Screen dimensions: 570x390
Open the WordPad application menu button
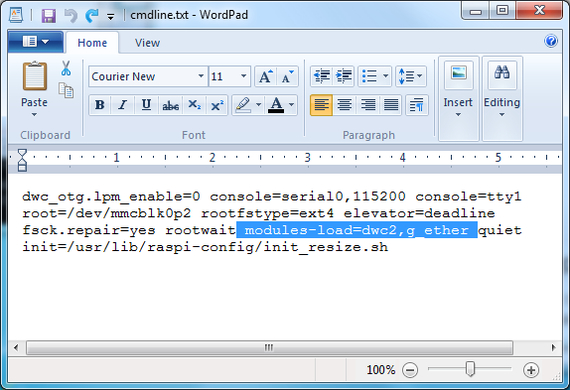[35, 42]
